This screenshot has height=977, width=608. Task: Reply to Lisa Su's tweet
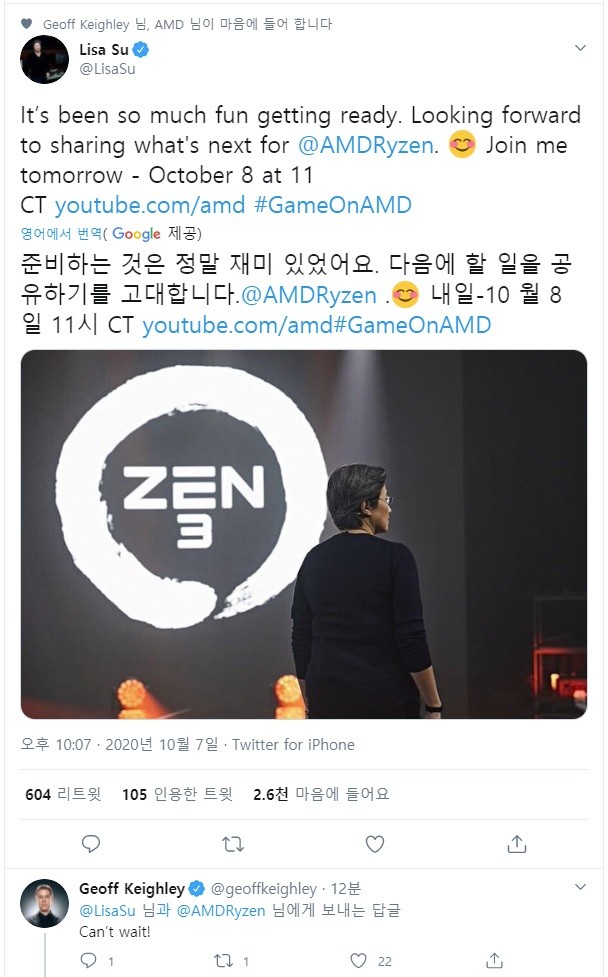tap(91, 844)
